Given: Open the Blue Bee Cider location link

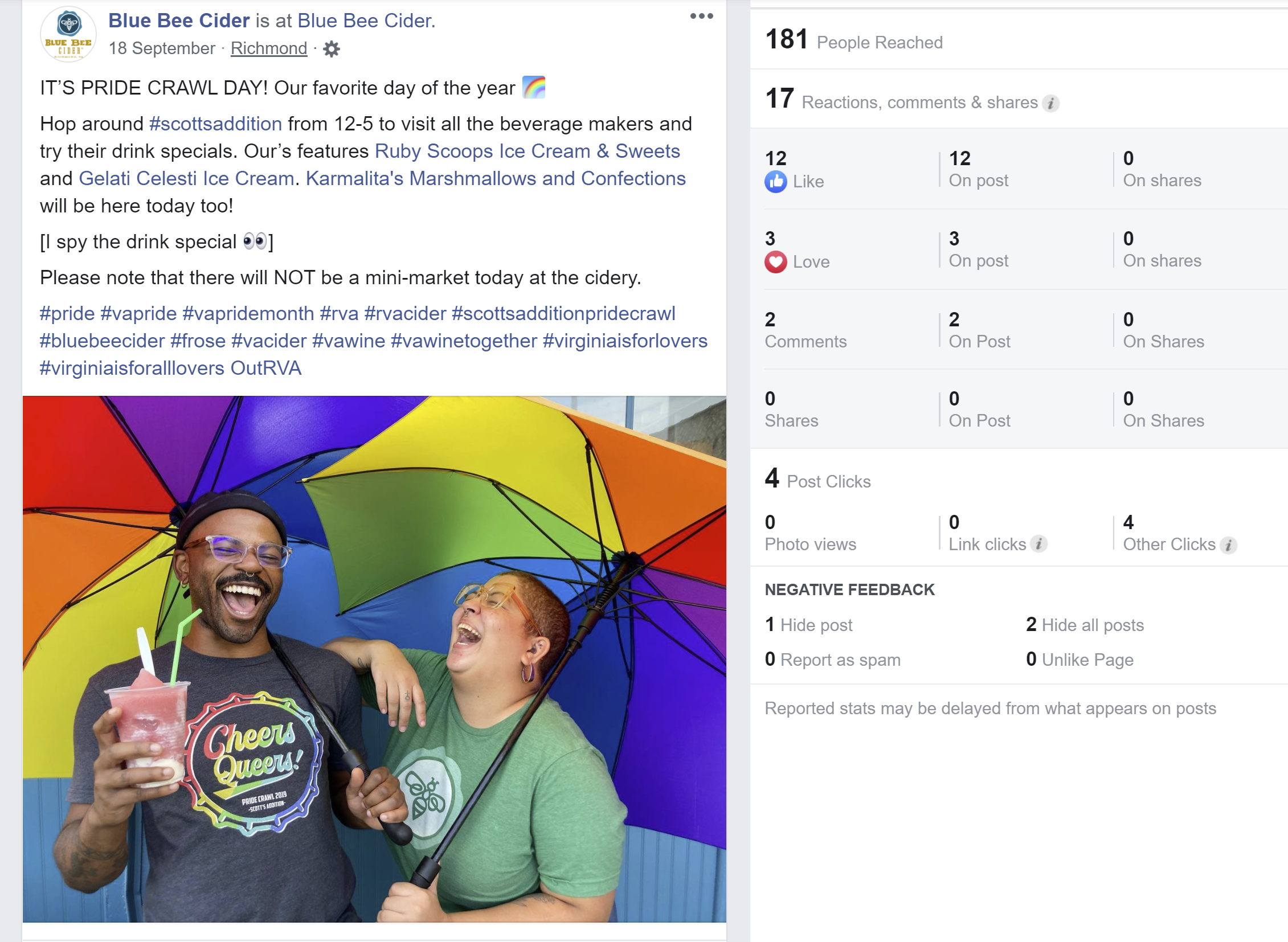Looking at the screenshot, I should pos(366,21).
